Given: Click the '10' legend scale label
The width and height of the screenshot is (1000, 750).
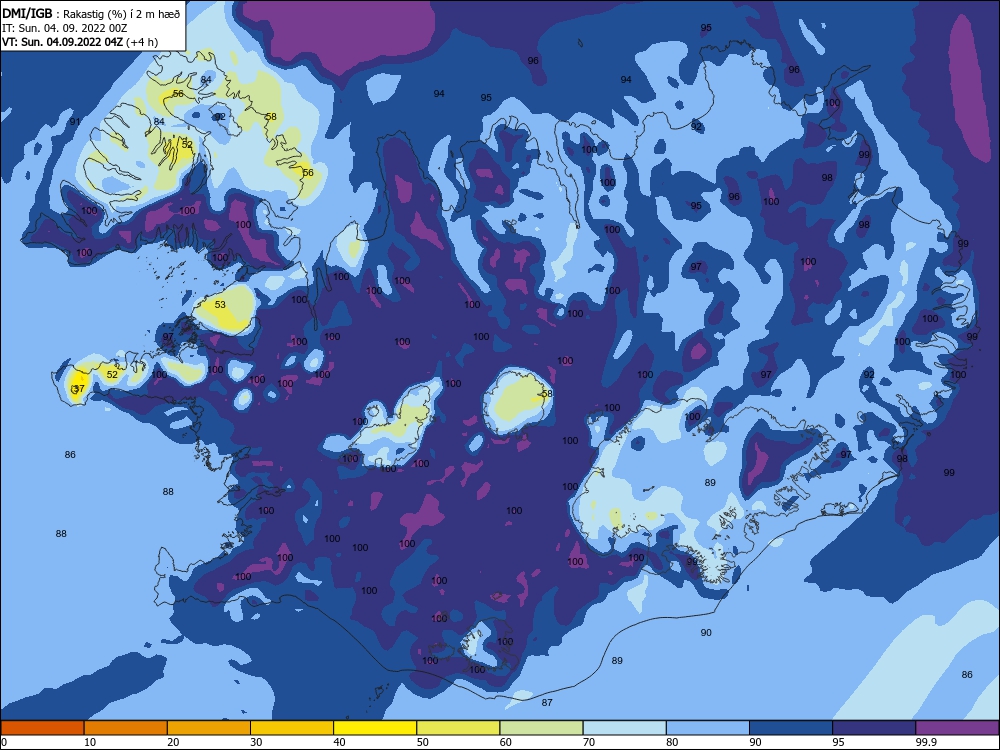Looking at the screenshot, I should coord(90,742).
